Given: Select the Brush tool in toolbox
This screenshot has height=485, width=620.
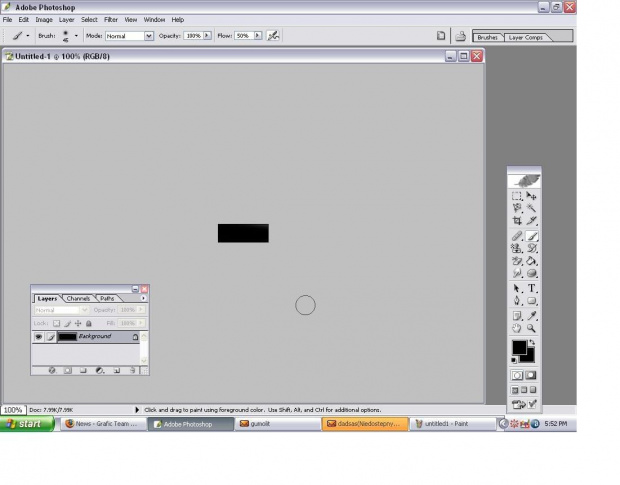Looking at the screenshot, I should [532, 236].
